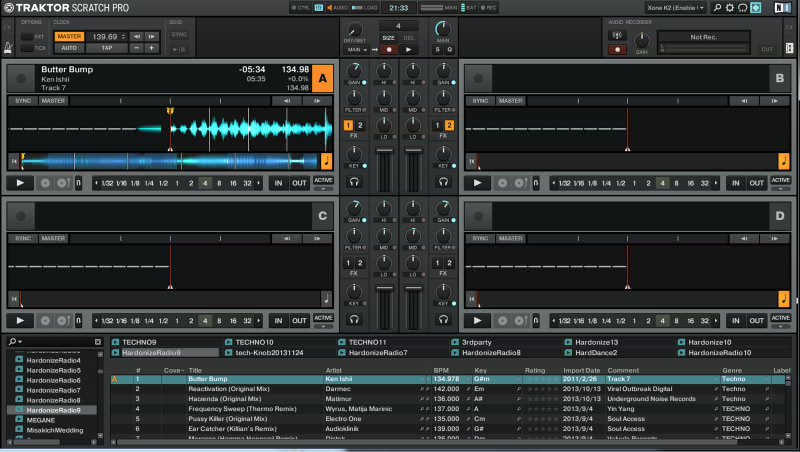Toggle FX unit 2 assignment for Deck A
800x452 pixels.
click(x=360, y=125)
